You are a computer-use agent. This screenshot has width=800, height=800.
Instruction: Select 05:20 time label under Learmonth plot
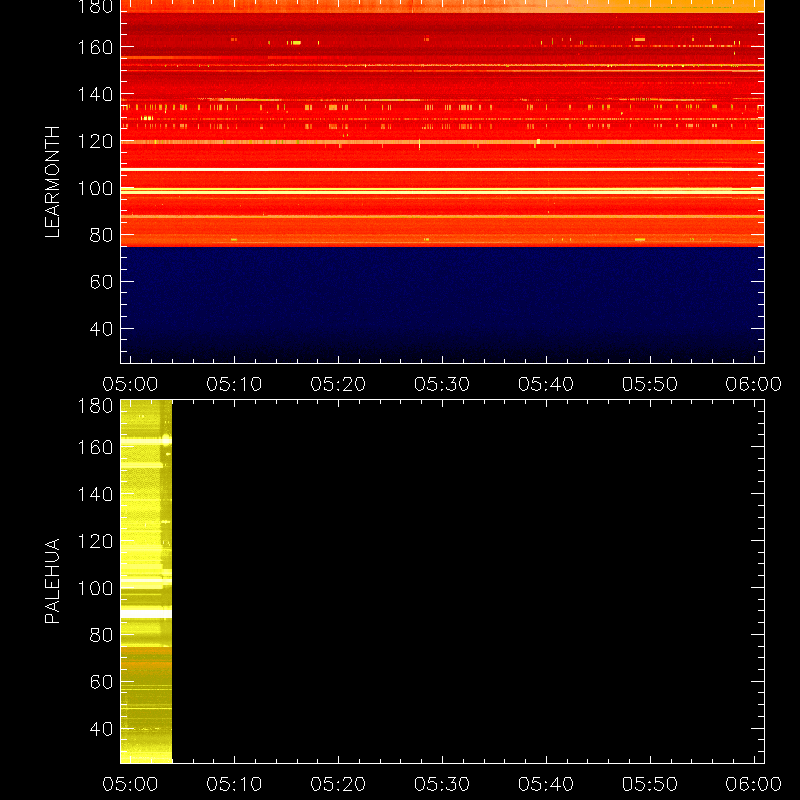click(338, 384)
